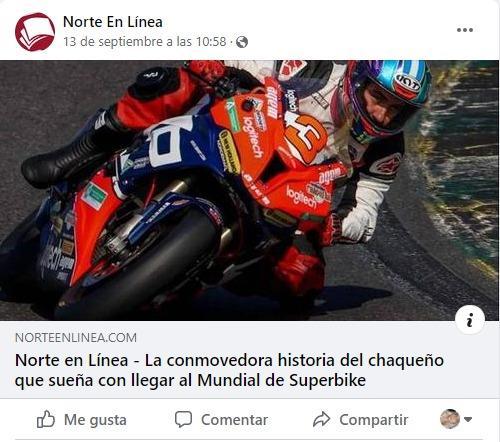The height and width of the screenshot is (442, 500).
Task: Click the Me gusta button label
Action: click(95, 420)
